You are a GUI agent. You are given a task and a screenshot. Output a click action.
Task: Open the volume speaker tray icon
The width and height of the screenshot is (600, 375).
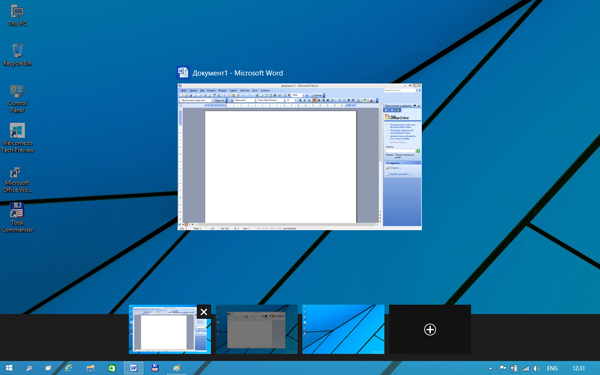pos(537,368)
